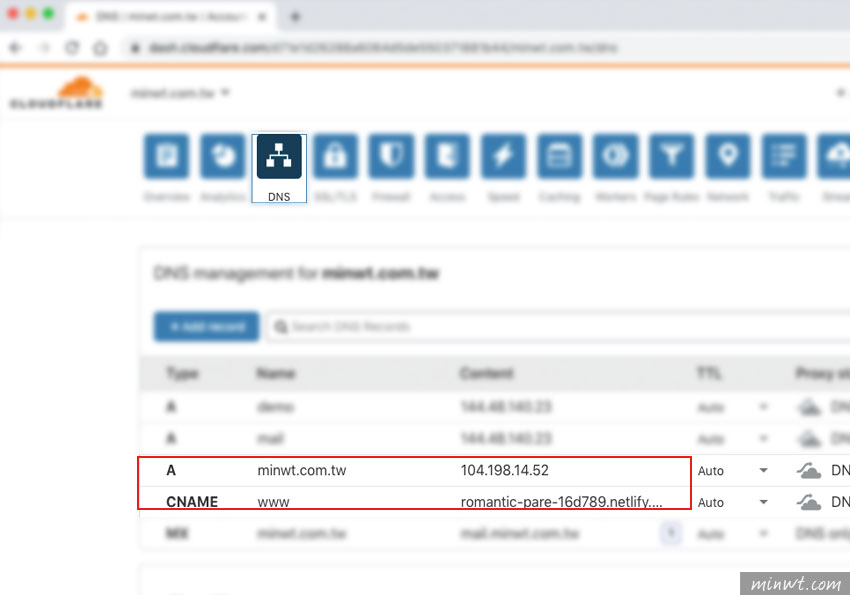Open the browser home page button
This screenshot has height=595, width=850.
pyautogui.click(x=100, y=48)
